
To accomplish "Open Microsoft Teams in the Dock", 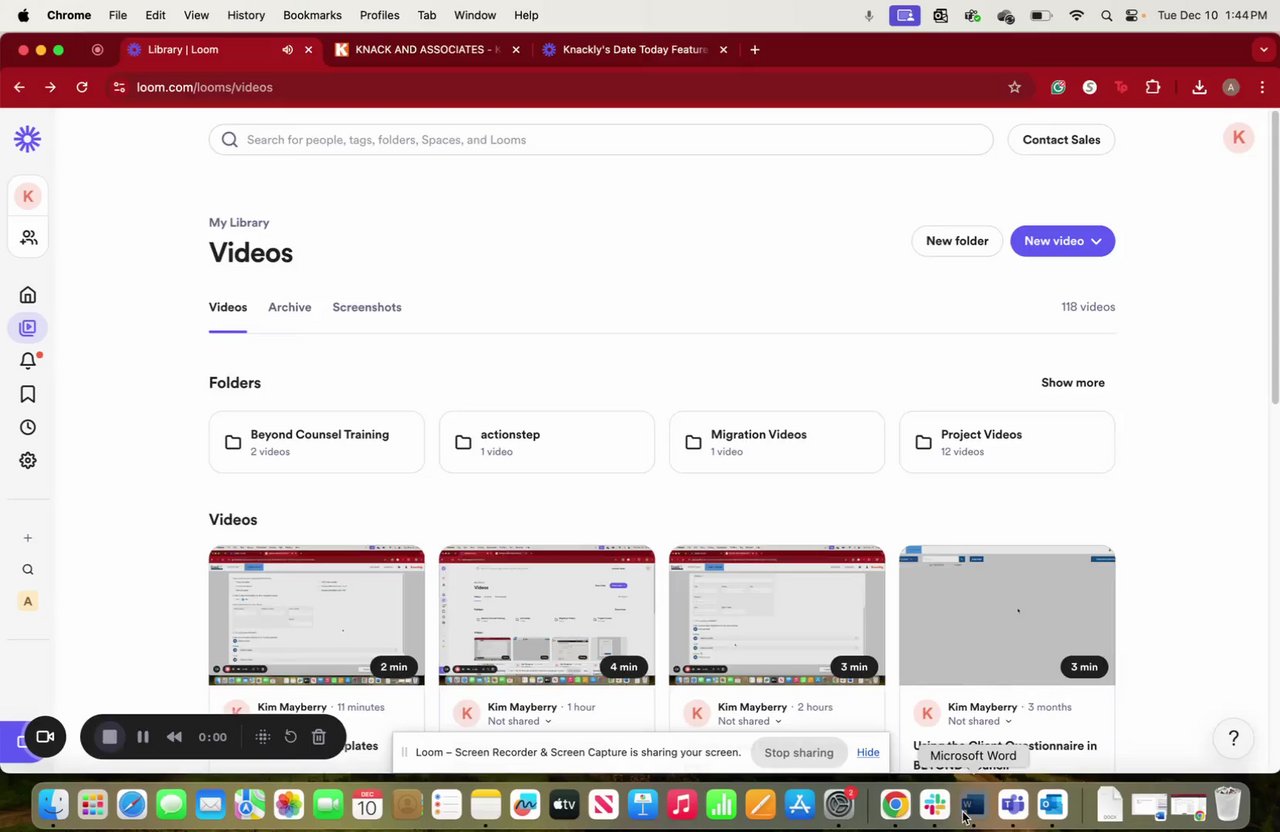I will (x=1012, y=804).
